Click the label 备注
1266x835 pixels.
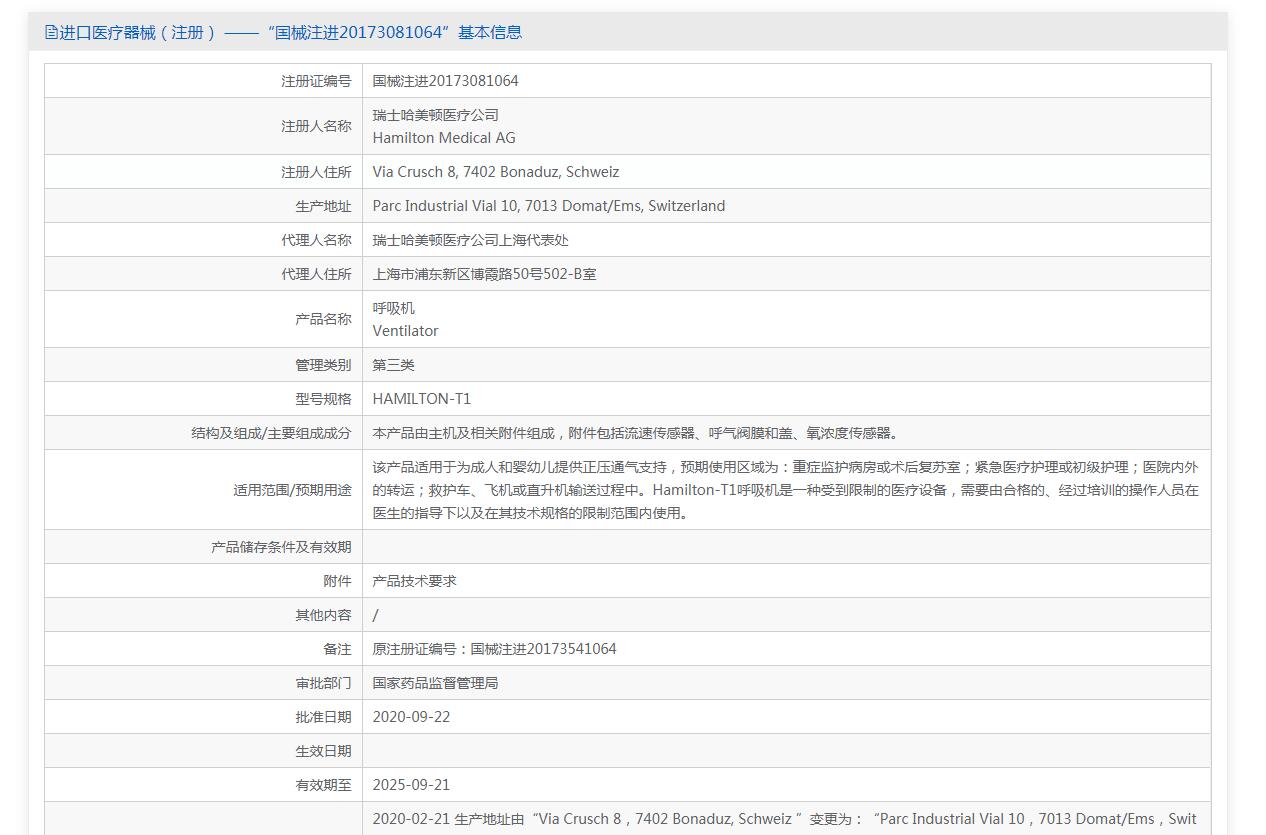tap(338, 649)
